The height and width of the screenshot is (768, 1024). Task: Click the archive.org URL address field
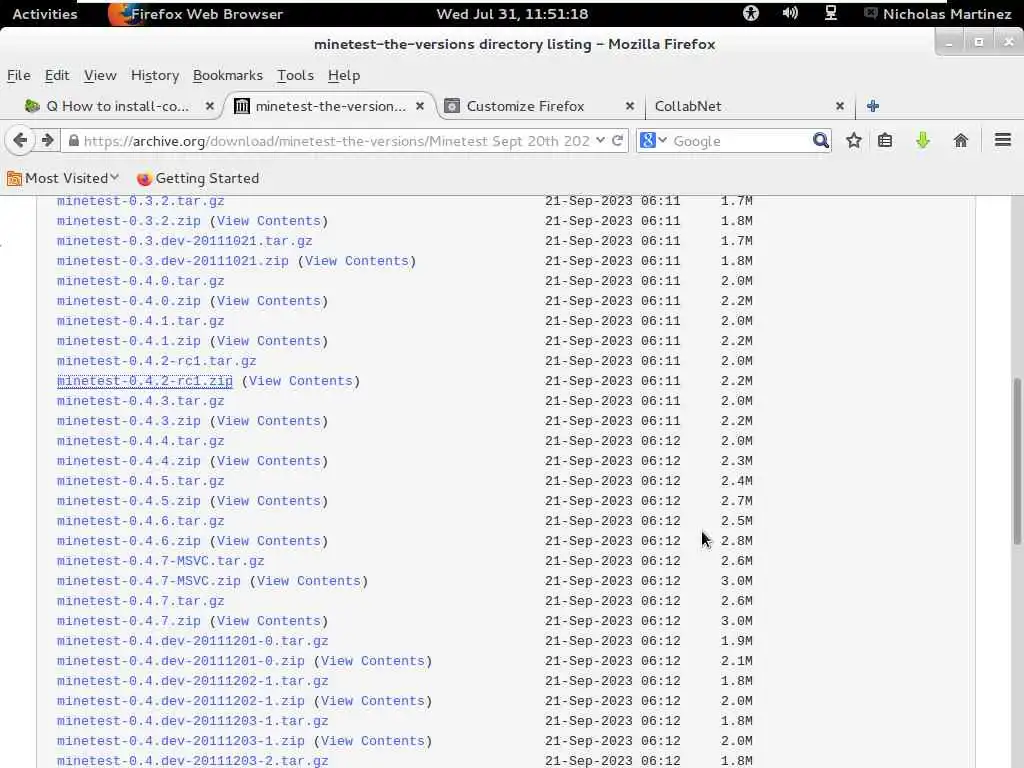(x=336, y=141)
